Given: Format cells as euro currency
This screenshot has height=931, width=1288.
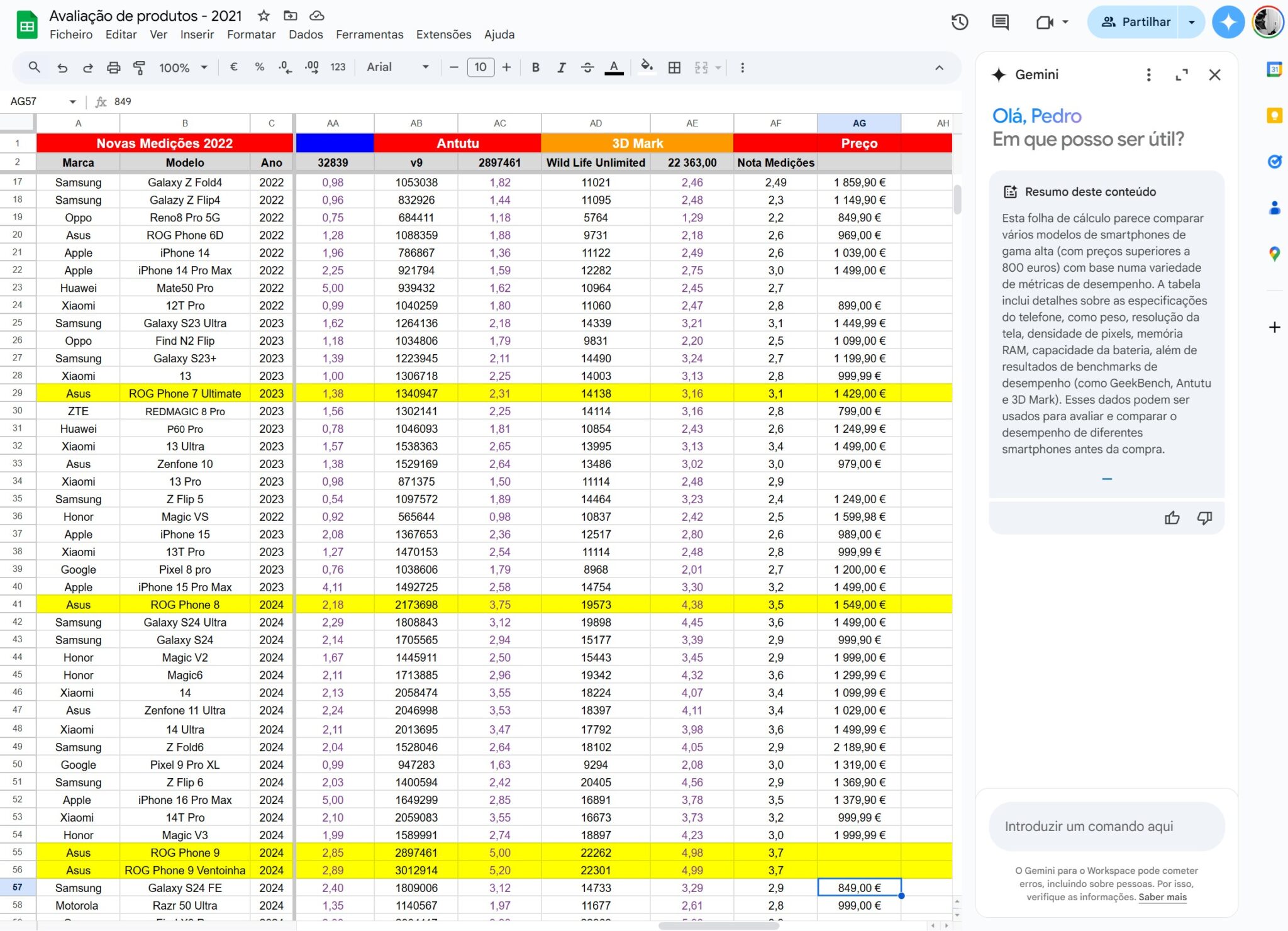Looking at the screenshot, I should (x=233, y=67).
